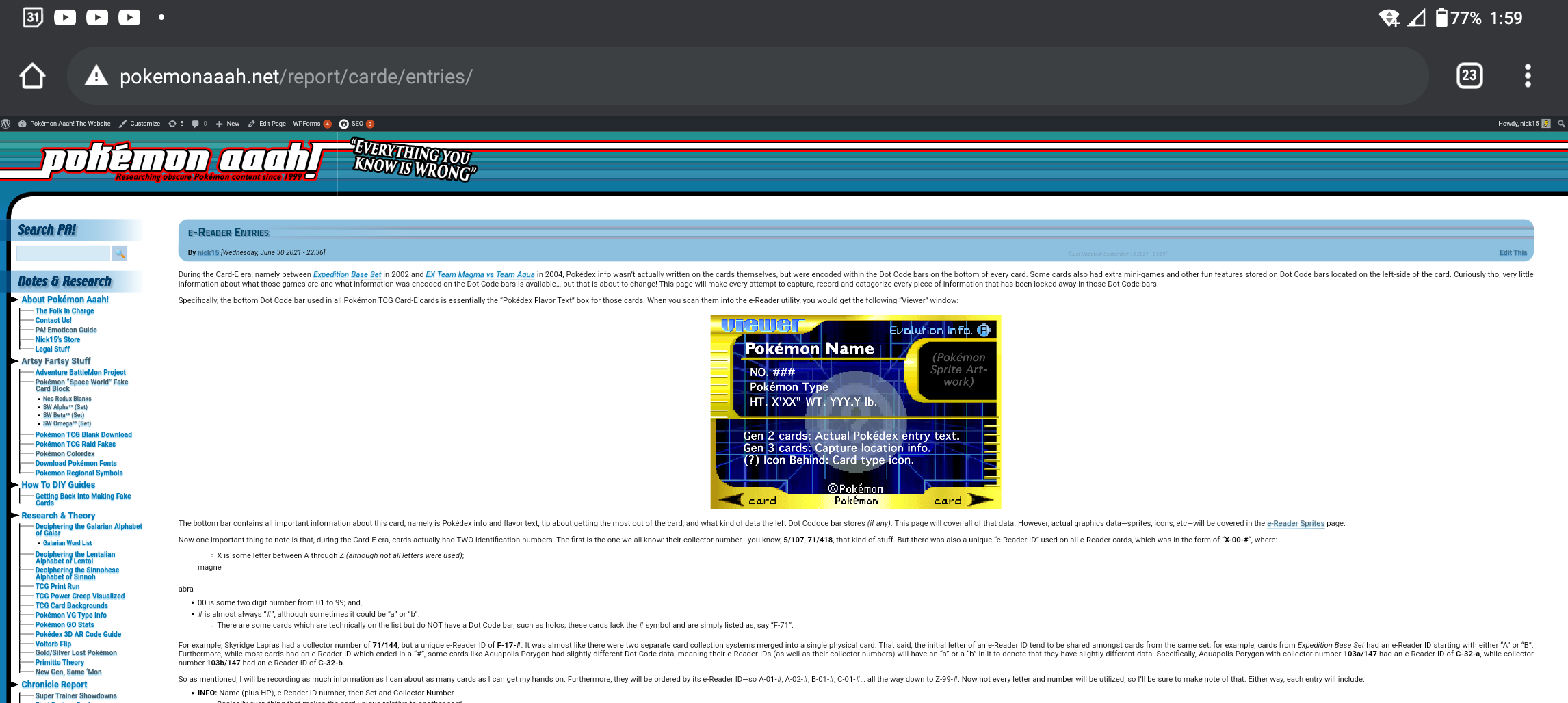
Task: Open Pokémon TCG Blank Download link
Action: 83,435
